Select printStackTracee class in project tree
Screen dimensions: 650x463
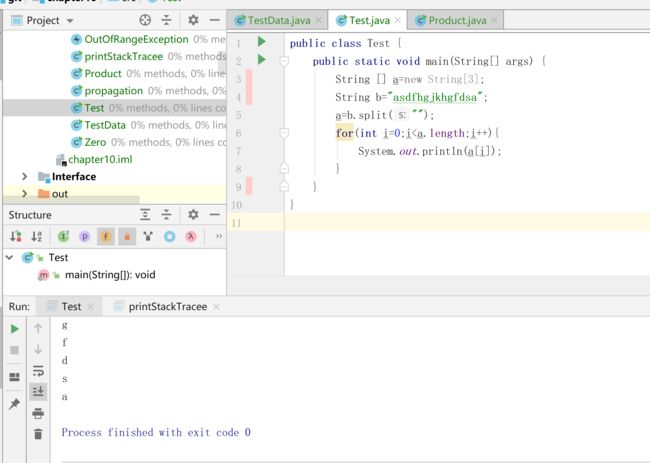(x=124, y=56)
